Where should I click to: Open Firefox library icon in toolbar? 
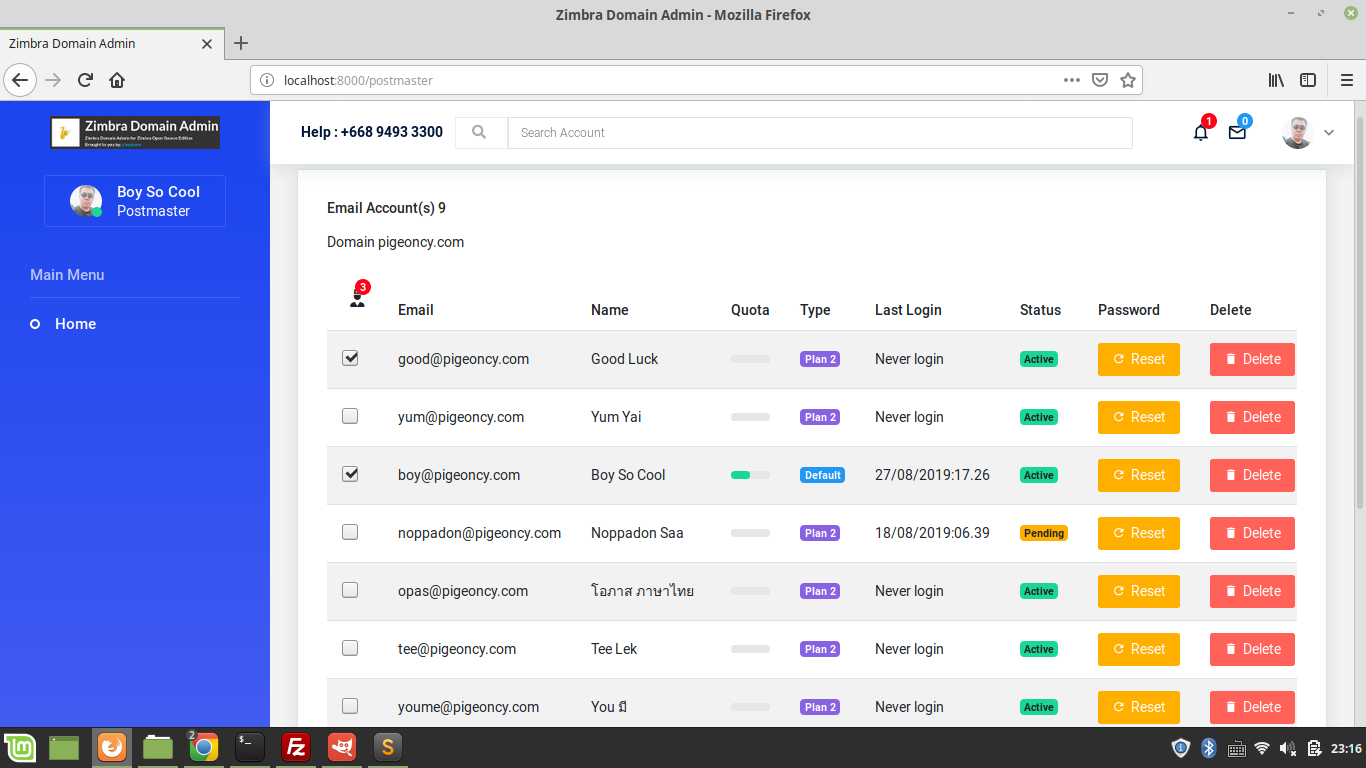tap(1277, 80)
